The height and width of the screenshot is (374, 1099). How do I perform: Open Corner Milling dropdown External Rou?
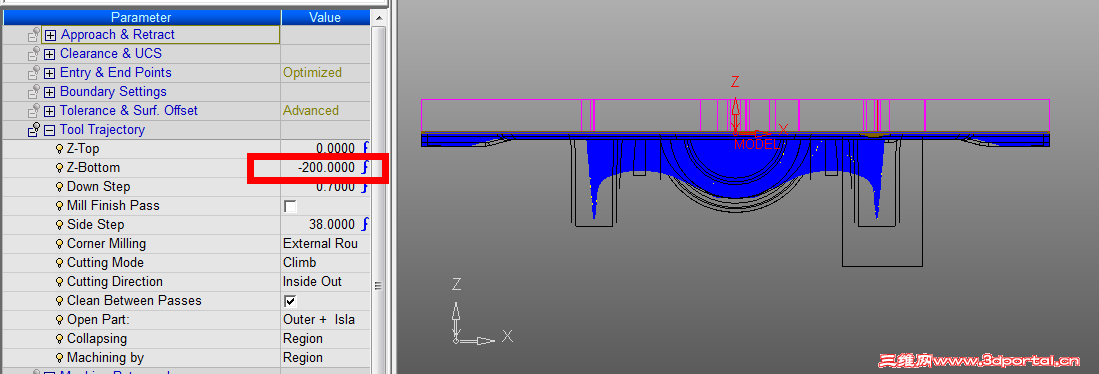(326, 244)
